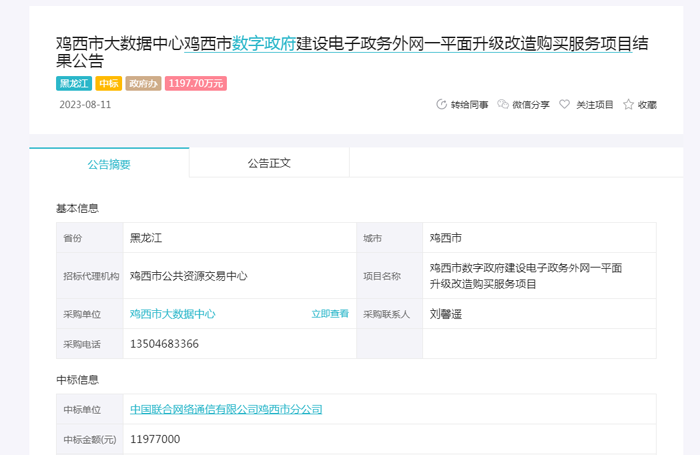
Task: Click the 政府办 category tag
Action: click(x=143, y=83)
